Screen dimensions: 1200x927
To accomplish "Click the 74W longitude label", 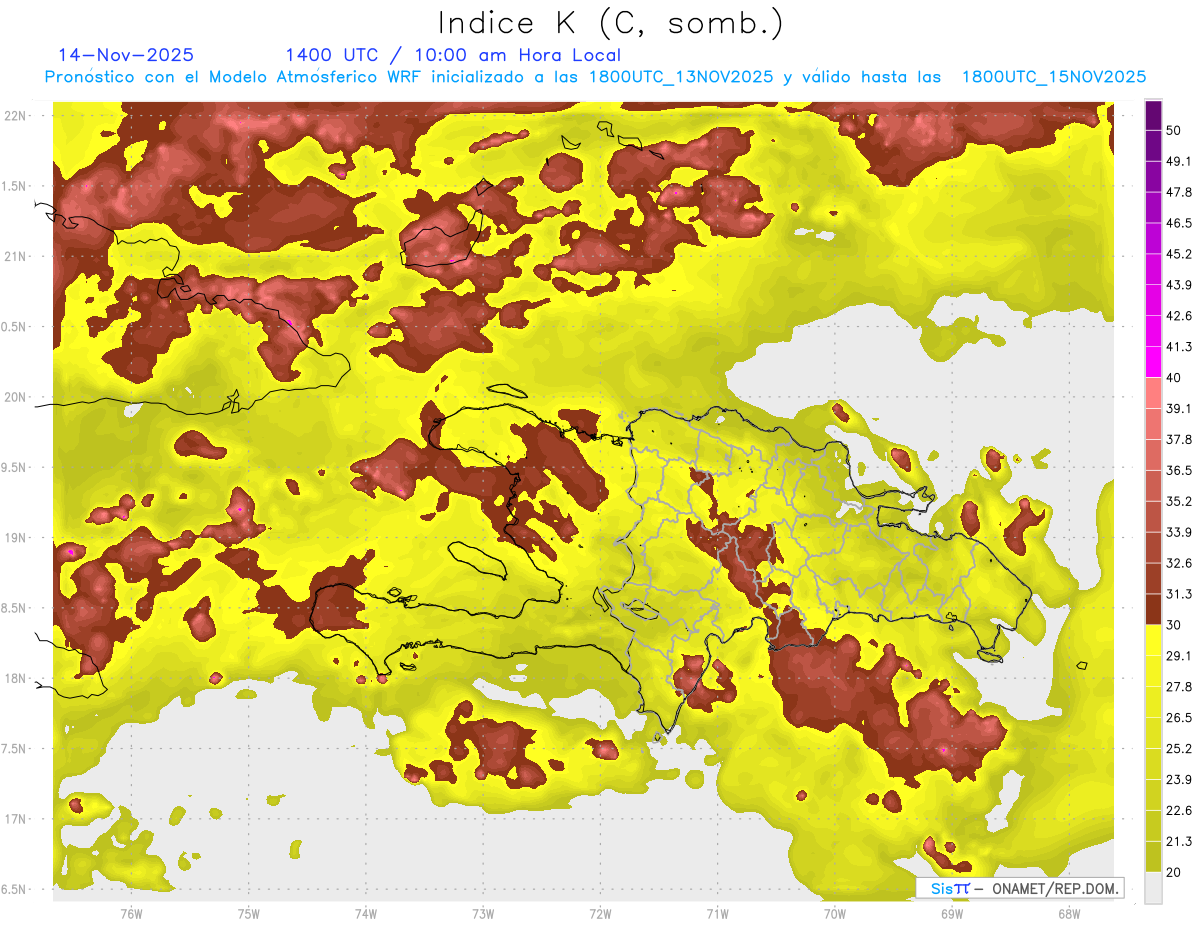I will pos(365,913).
